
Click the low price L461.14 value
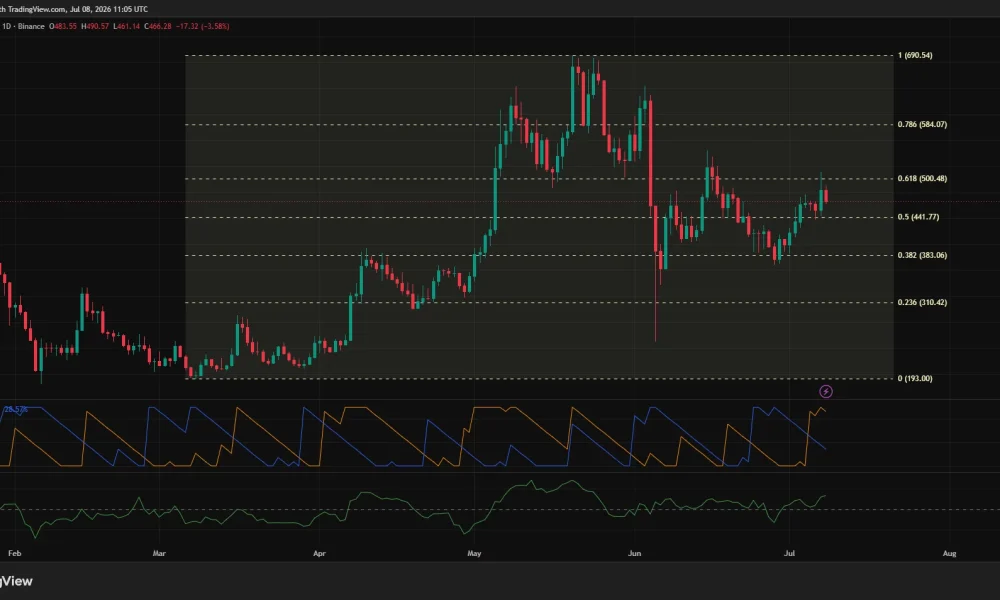(x=126, y=27)
